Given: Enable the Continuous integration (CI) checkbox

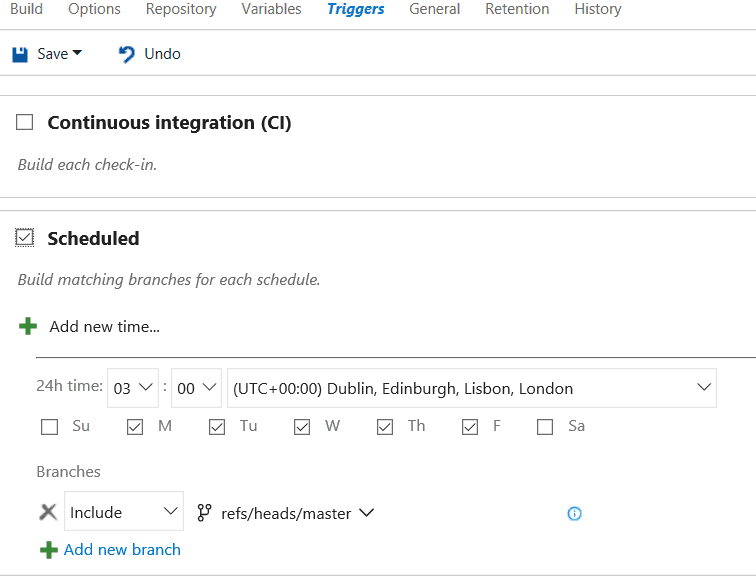Looking at the screenshot, I should [25, 122].
